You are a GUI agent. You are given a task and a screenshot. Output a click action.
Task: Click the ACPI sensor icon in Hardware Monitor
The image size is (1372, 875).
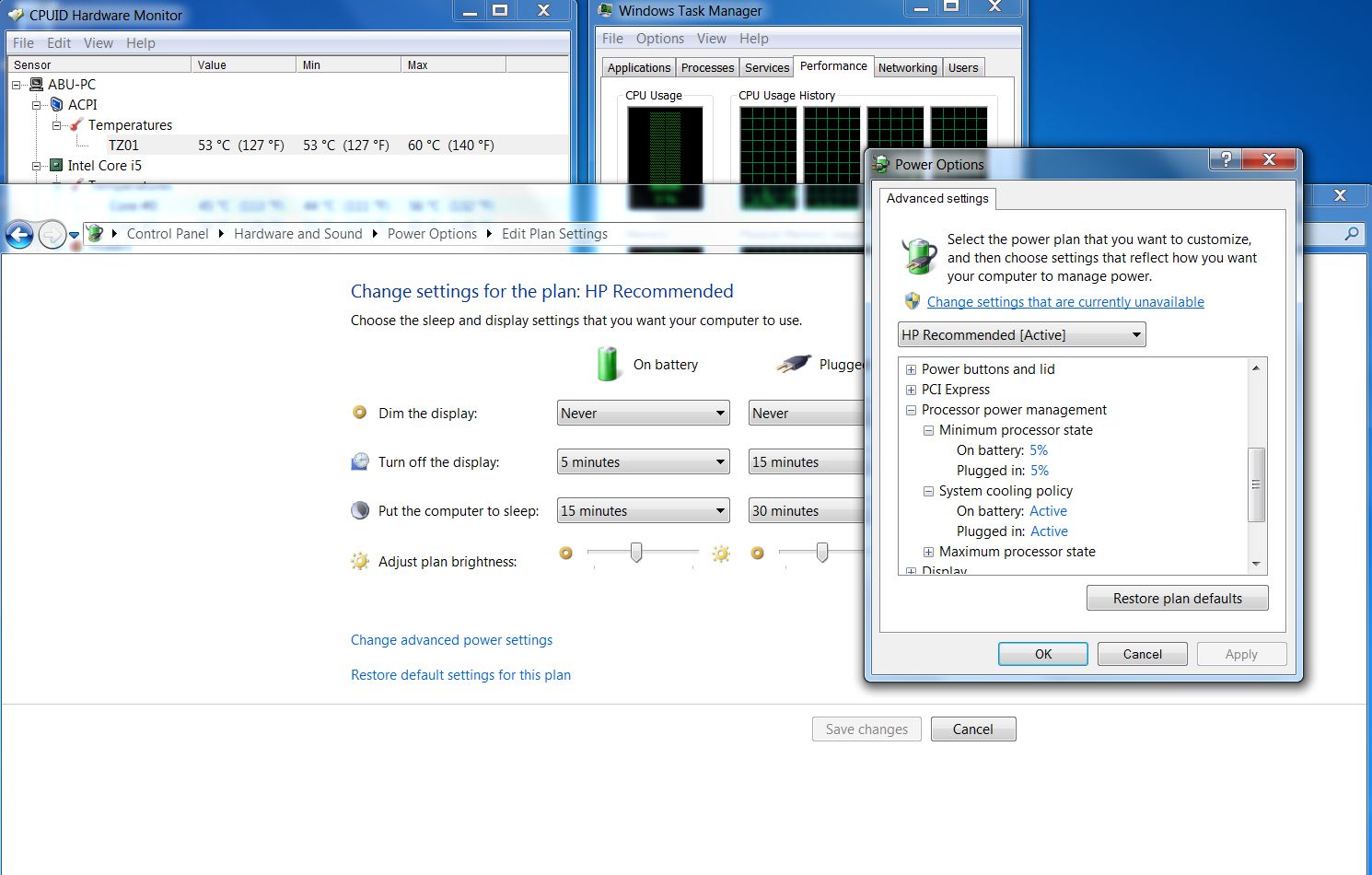point(56,104)
